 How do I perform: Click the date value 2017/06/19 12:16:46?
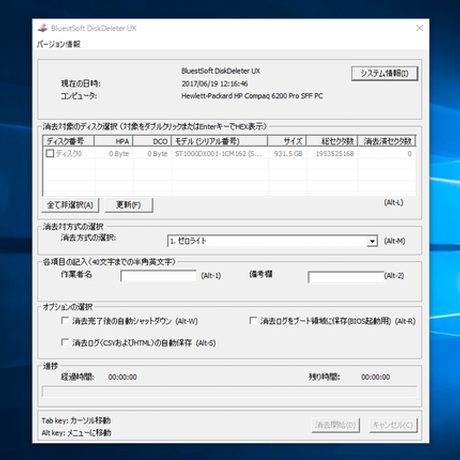click(215, 83)
